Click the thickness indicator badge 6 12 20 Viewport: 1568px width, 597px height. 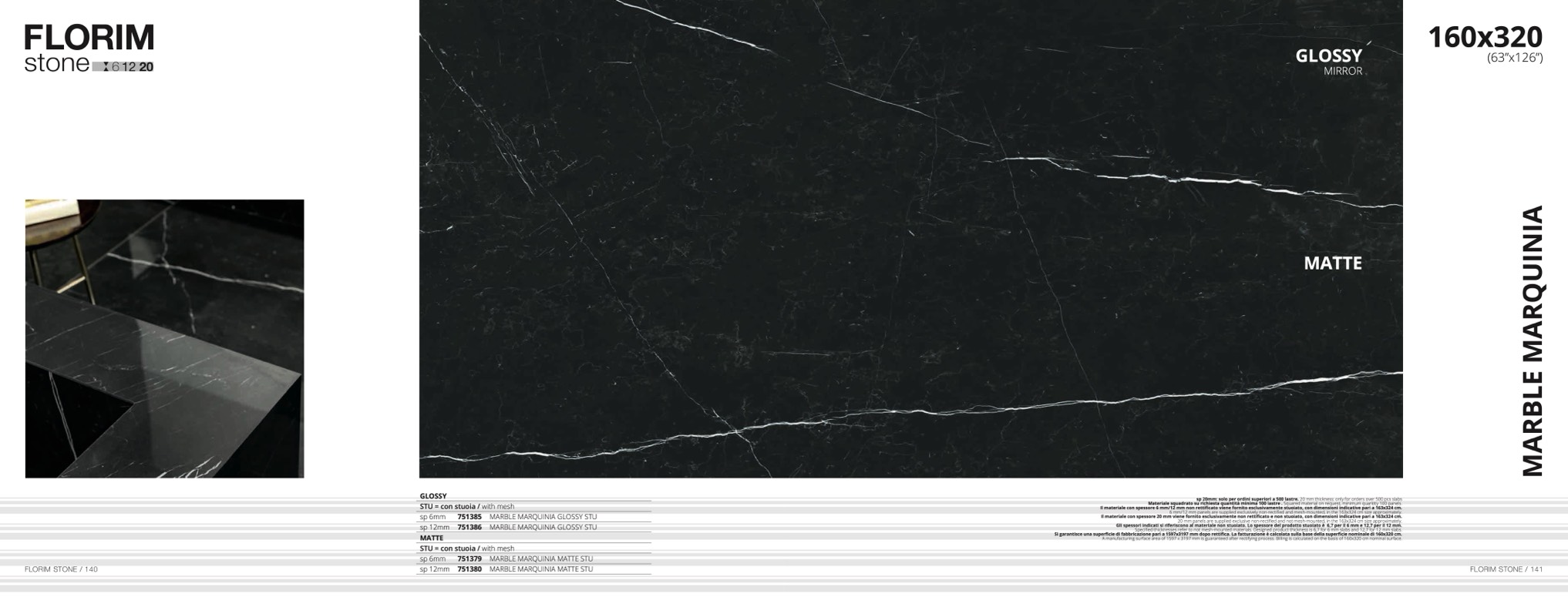pos(123,67)
